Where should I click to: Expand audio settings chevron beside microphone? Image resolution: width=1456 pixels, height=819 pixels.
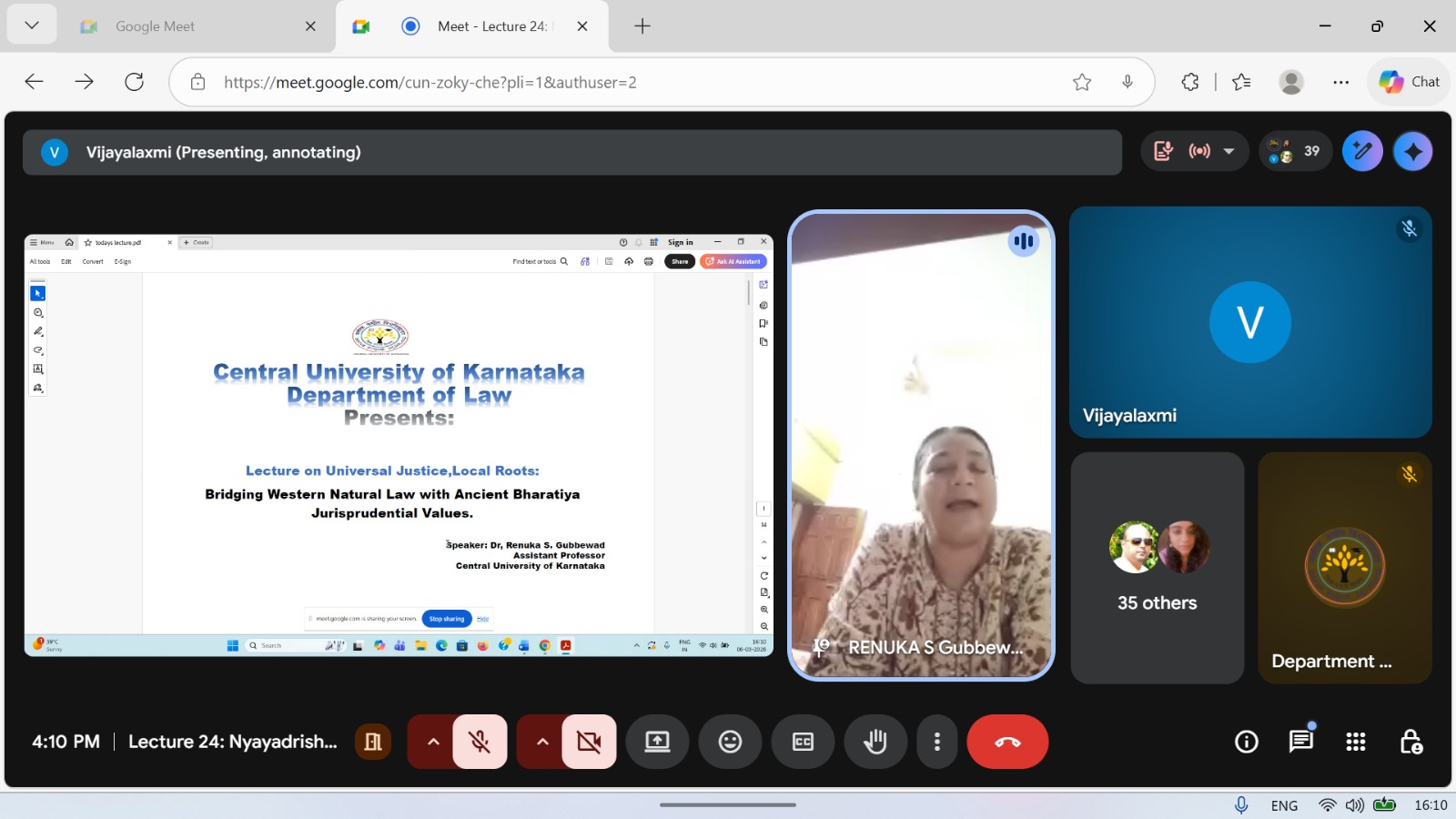[433, 742]
